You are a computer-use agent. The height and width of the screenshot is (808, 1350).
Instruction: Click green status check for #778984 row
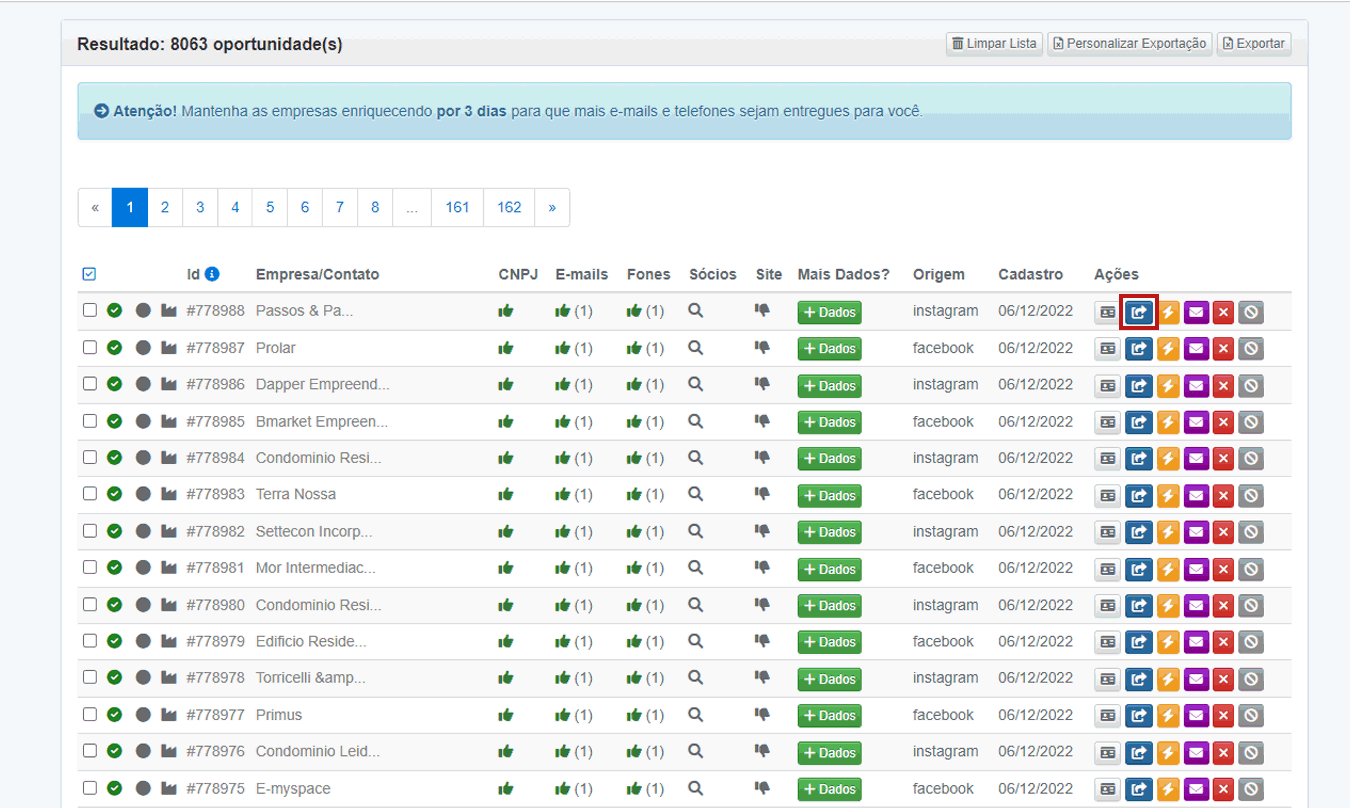pos(115,457)
